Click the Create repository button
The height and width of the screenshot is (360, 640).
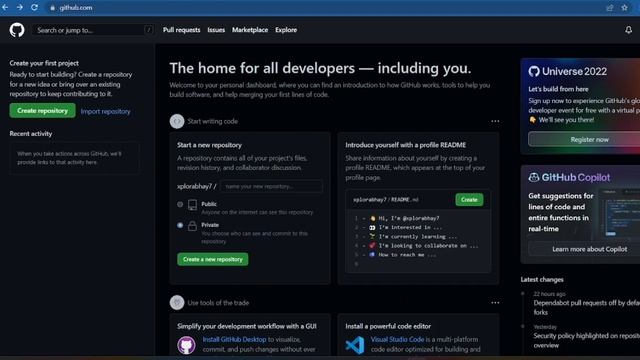pos(42,111)
